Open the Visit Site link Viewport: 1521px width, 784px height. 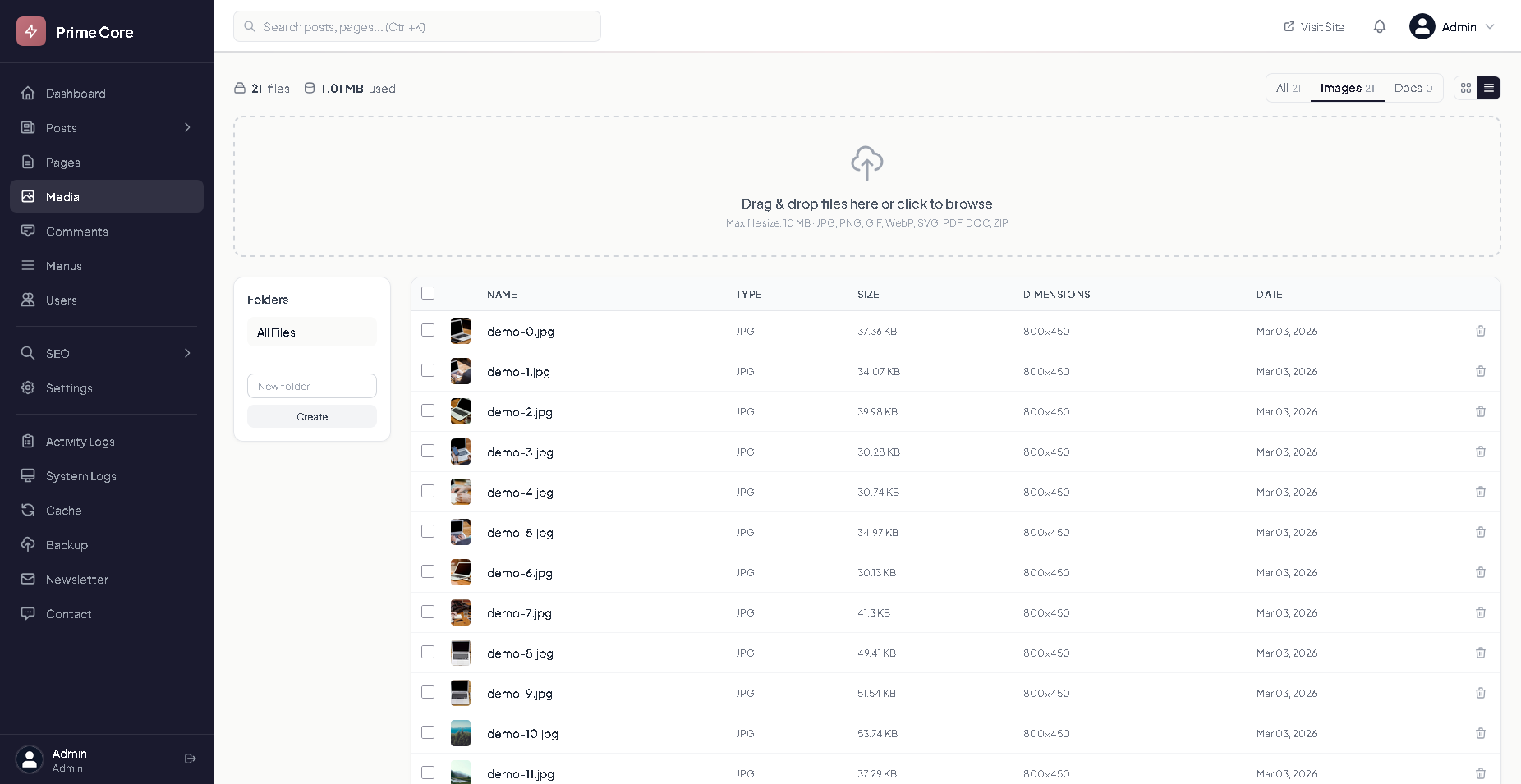point(1314,26)
